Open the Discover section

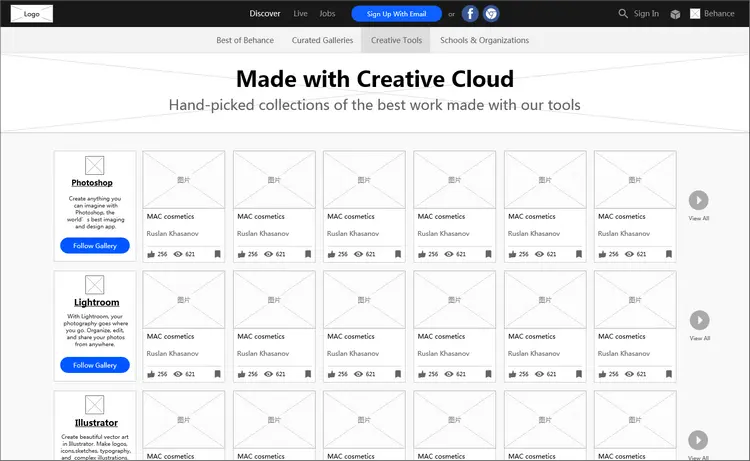click(x=265, y=13)
